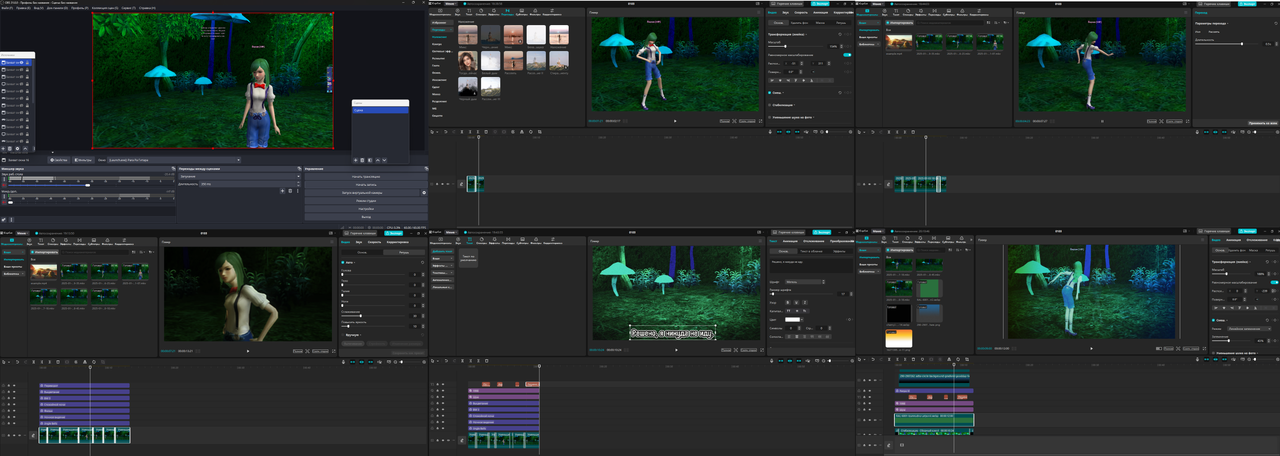The height and width of the screenshot is (456, 1280).
Task: Add a scene with plus icon in OBS Scenes dock
Action: coord(355,160)
